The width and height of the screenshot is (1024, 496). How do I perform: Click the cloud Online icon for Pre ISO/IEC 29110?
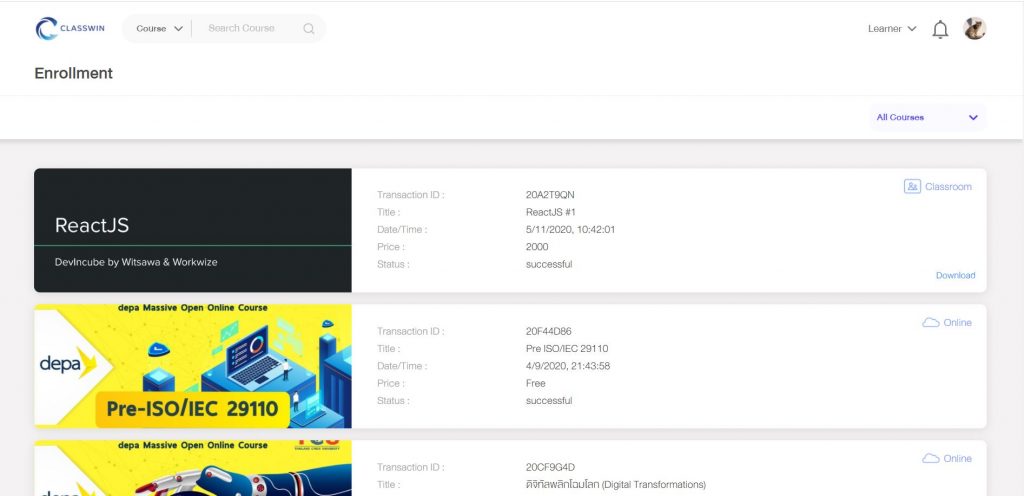coord(931,323)
